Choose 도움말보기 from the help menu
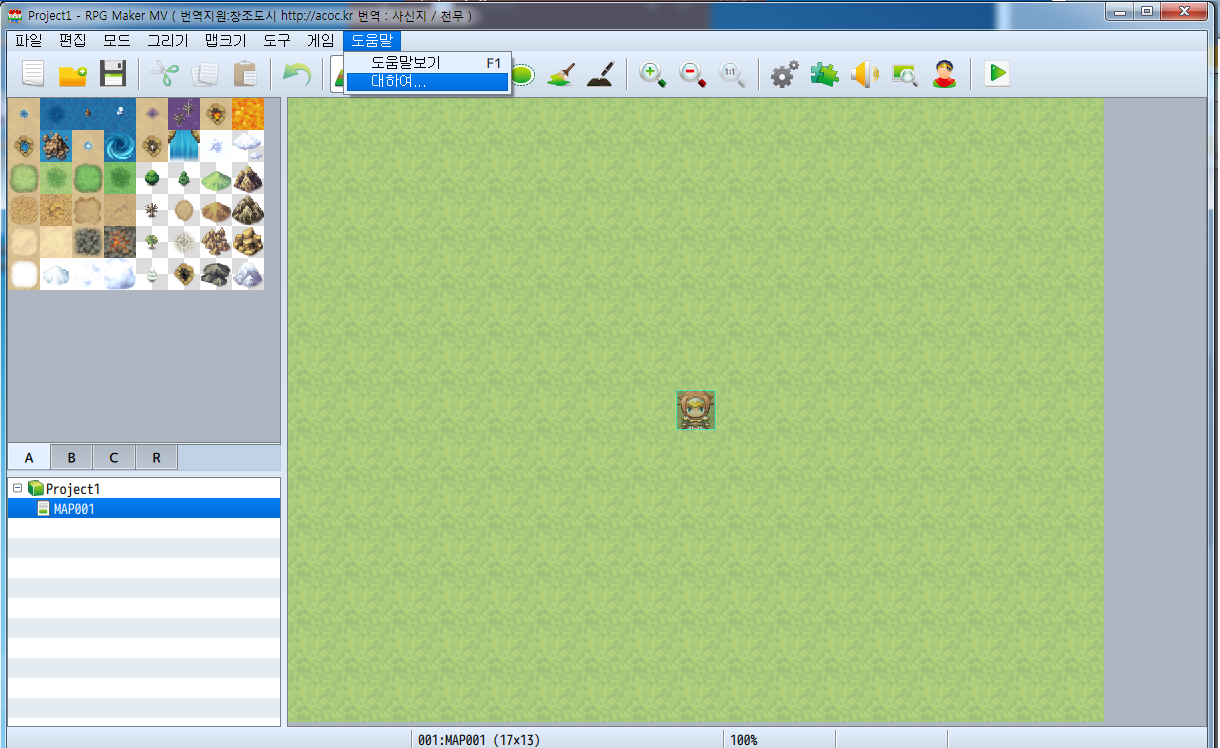The width and height of the screenshot is (1220, 748). point(427,62)
